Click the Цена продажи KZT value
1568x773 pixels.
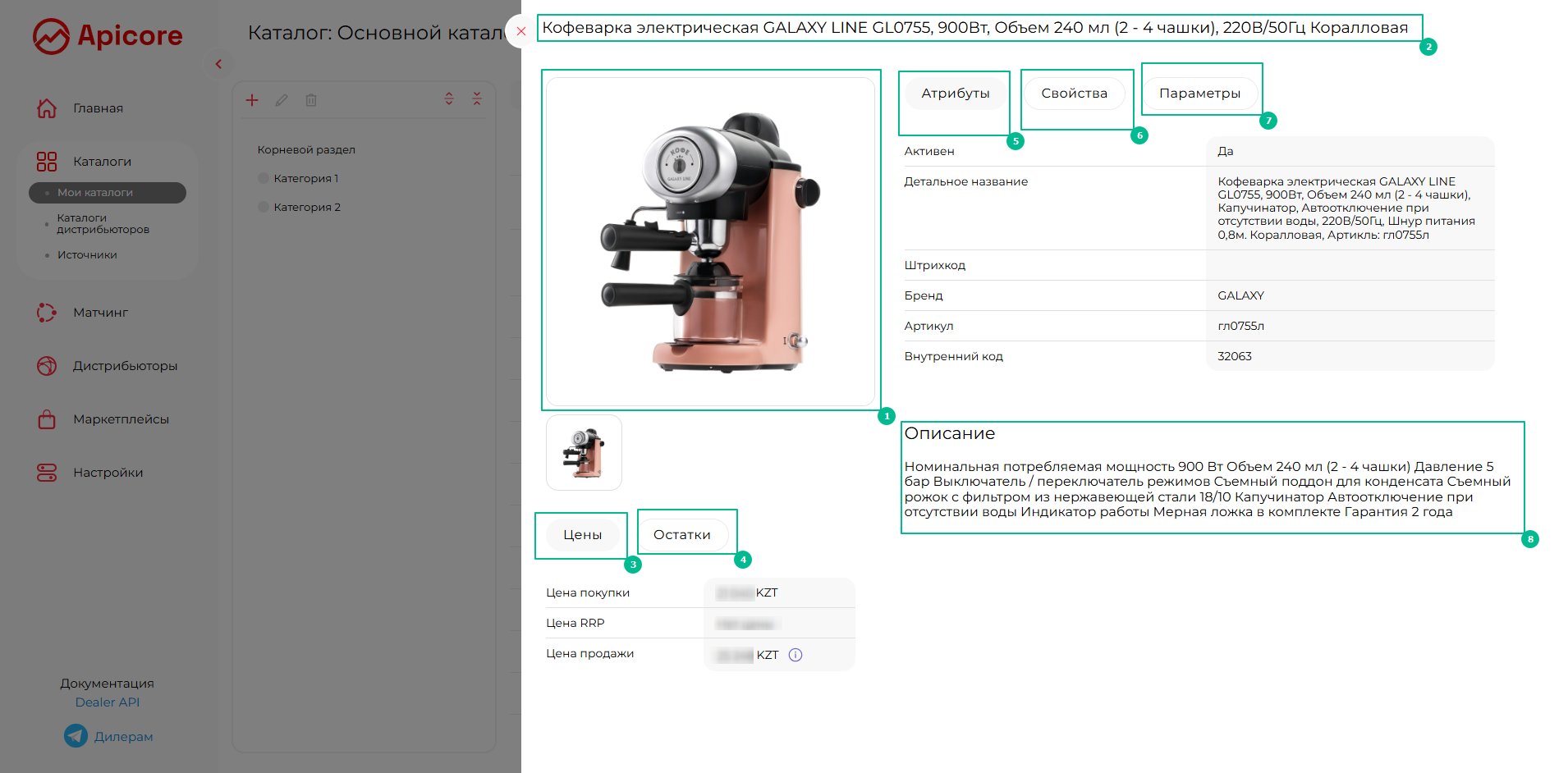pyautogui.click(x=747, y=655)
